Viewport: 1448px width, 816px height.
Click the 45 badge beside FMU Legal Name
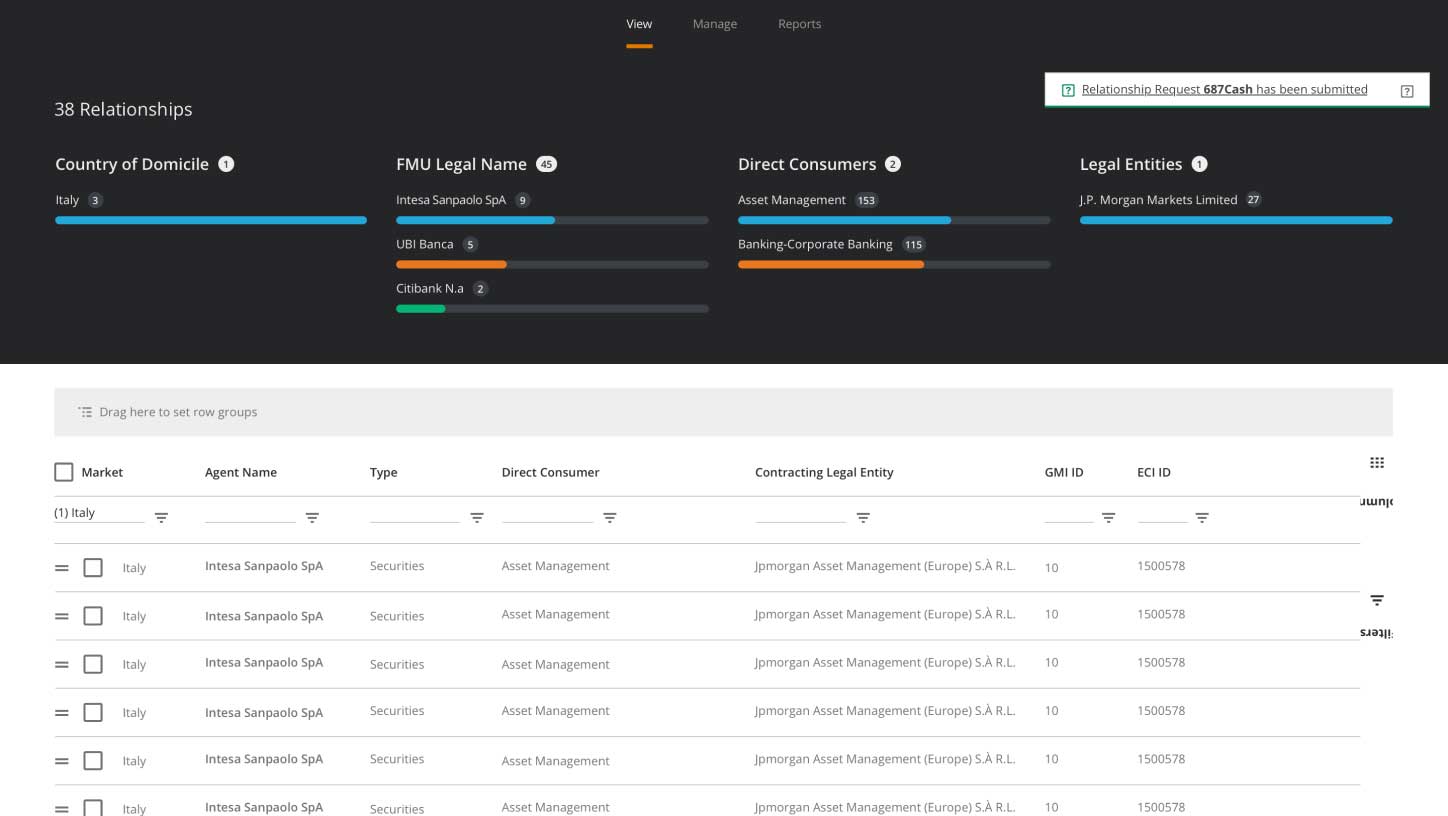point(546,164)
